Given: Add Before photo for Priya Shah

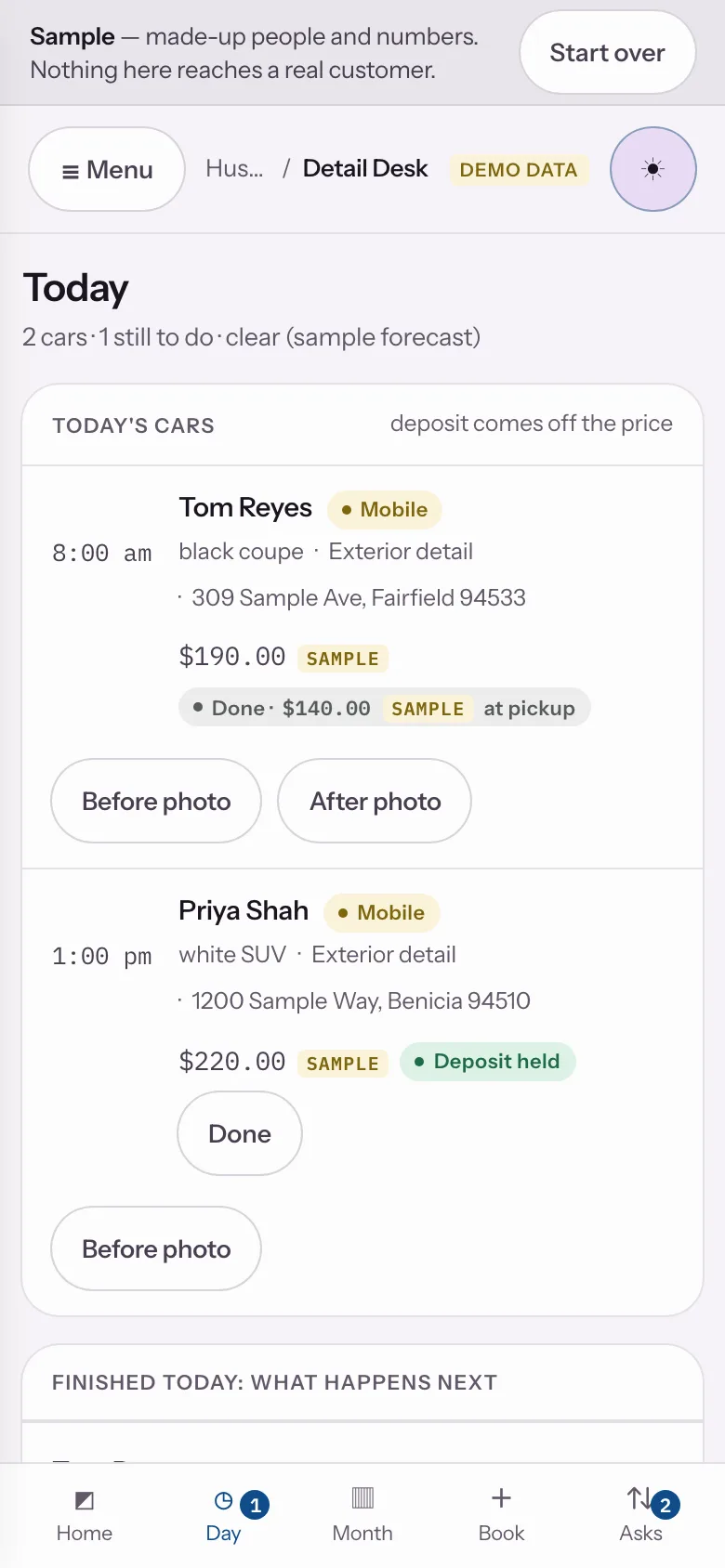Looking at the screenshot, I should [156, 1248].
